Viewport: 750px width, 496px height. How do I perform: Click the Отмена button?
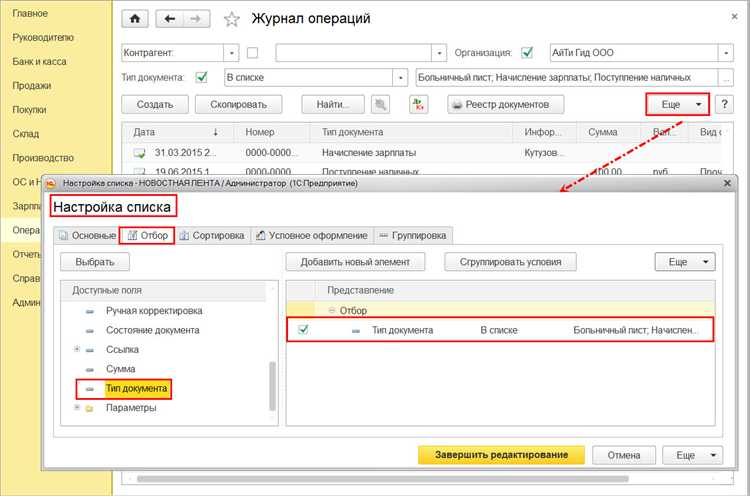click(x=624, y=455)
